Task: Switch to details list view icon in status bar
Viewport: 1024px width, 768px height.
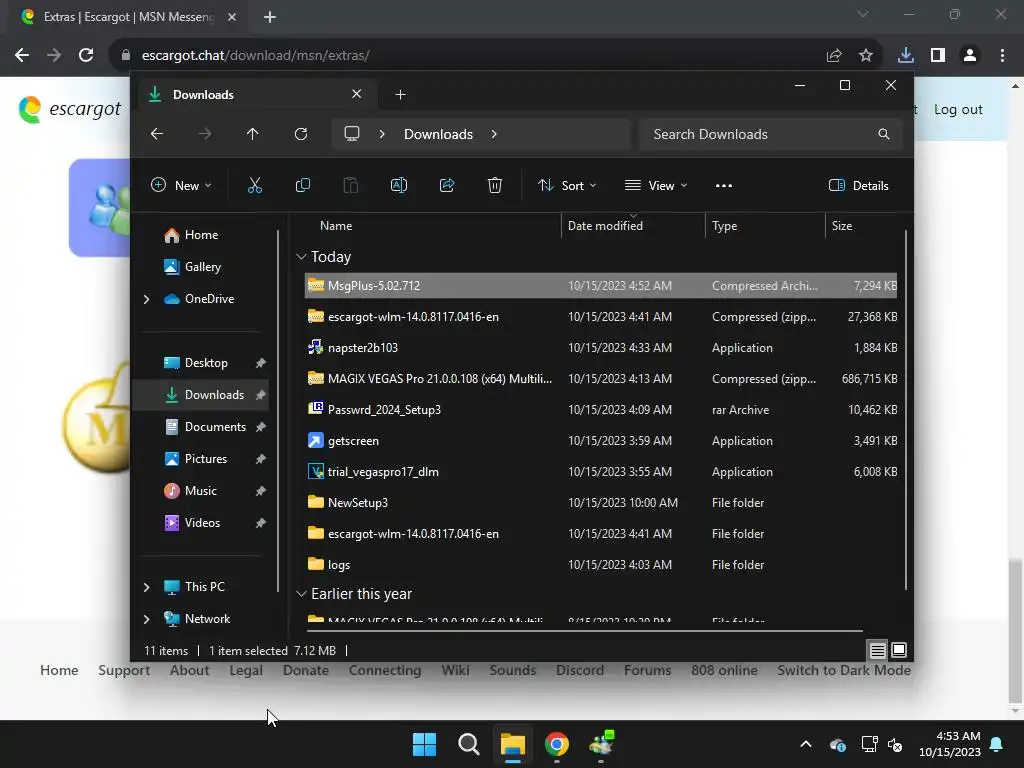Action: coord(877,650)
